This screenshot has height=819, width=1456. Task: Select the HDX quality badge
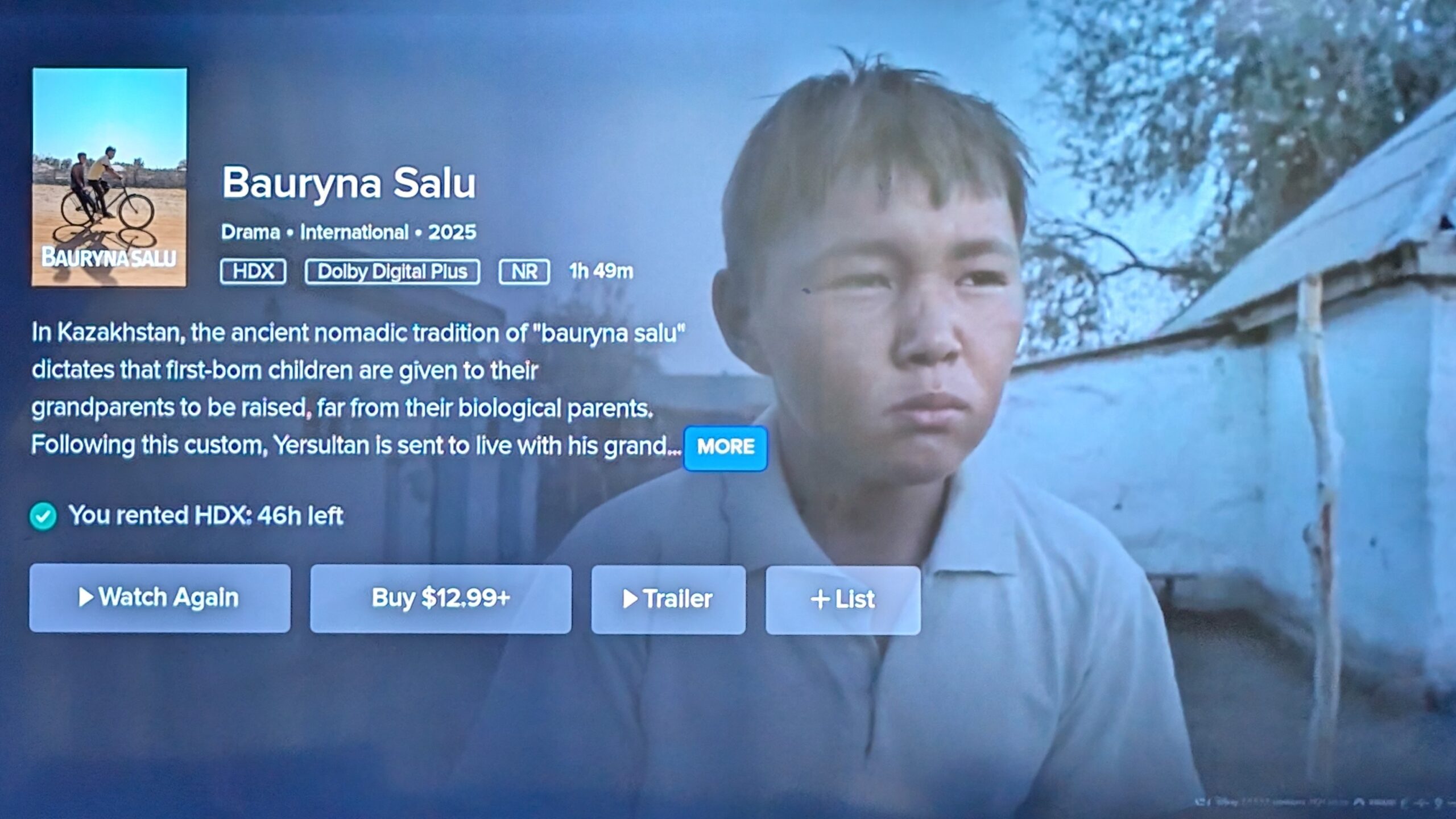coord(253,271)
